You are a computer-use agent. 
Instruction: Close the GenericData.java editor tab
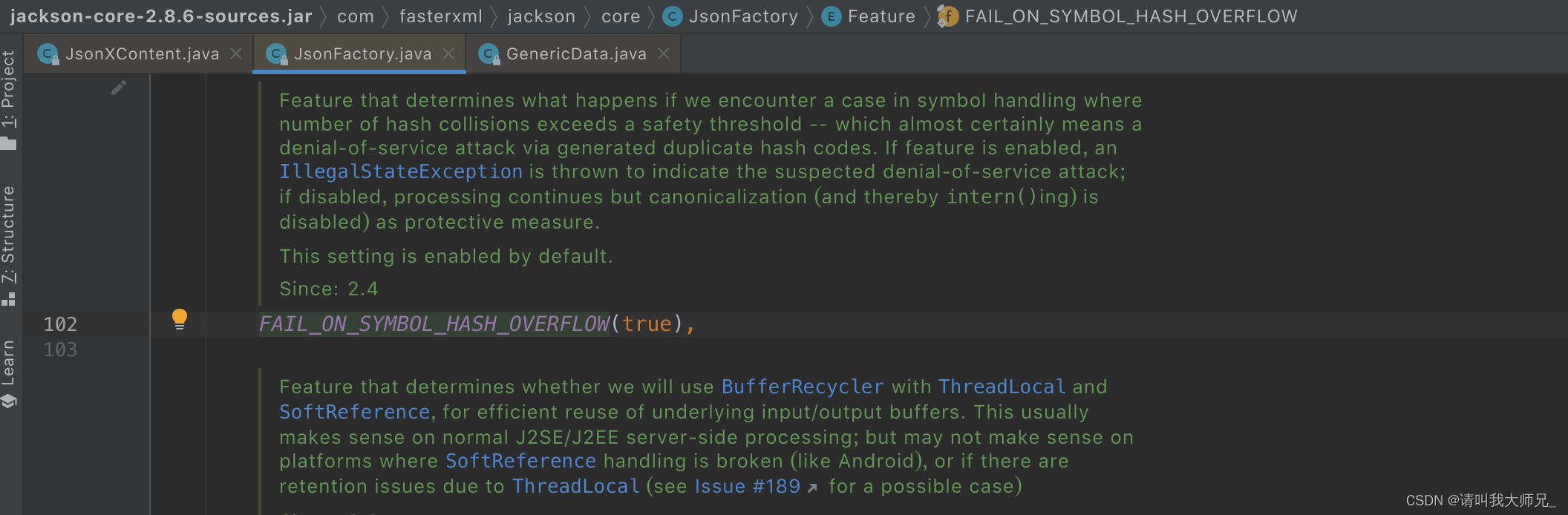tap(663, 53)
